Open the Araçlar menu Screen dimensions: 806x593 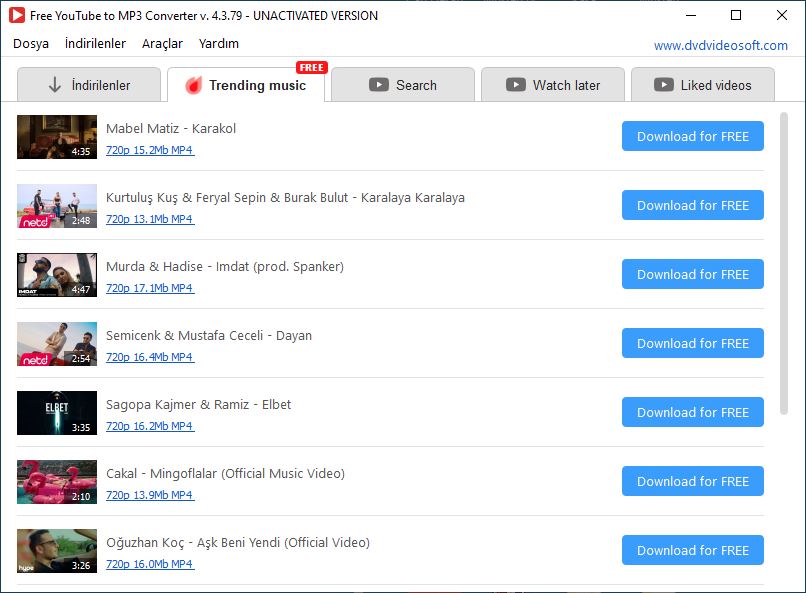tap(162, 44)
